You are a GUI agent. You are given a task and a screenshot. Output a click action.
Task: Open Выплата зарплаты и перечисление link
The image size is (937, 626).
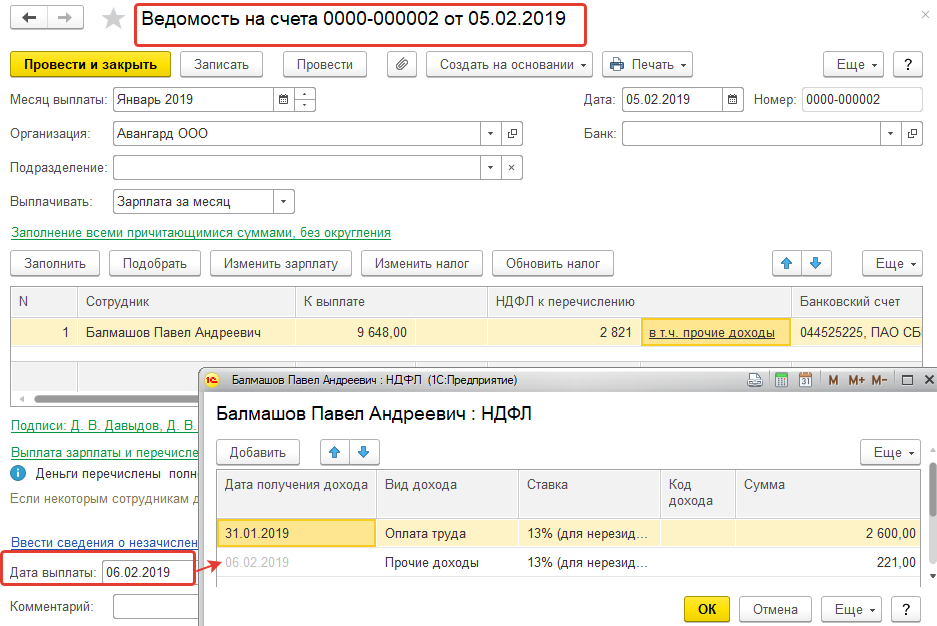tap(105, 453)
